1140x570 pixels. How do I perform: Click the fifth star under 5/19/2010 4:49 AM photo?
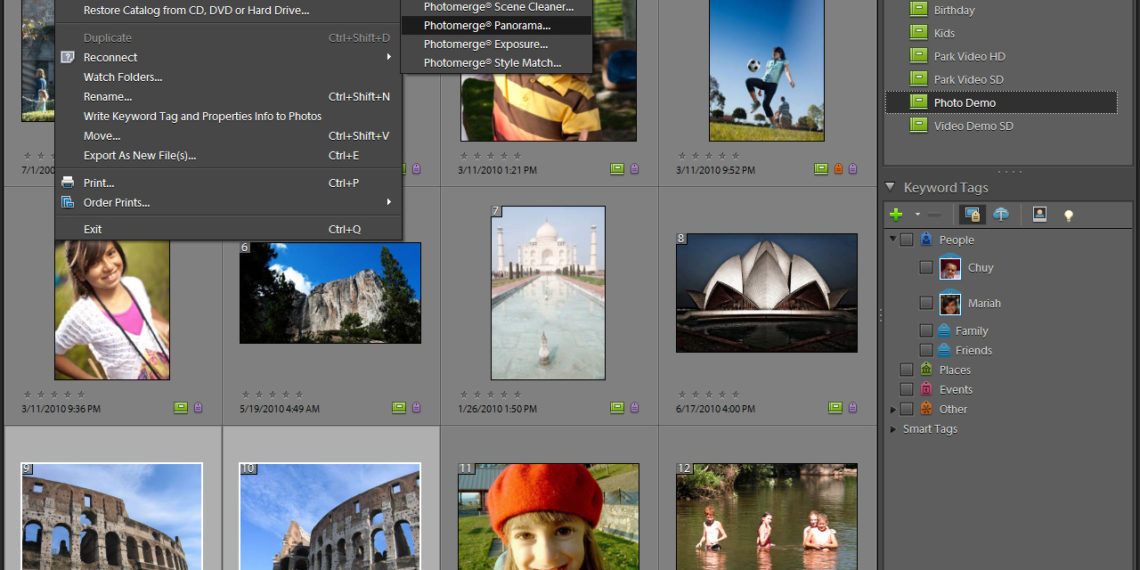[299, 394]
